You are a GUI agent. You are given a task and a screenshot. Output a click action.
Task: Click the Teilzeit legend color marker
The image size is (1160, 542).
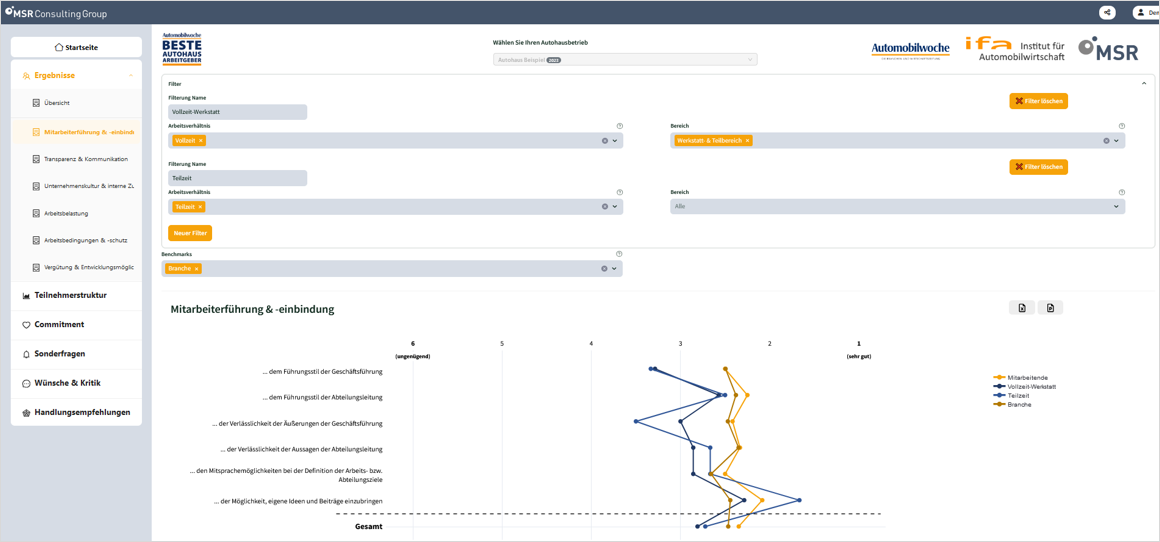pyautogui.click(x=999, y=396)
